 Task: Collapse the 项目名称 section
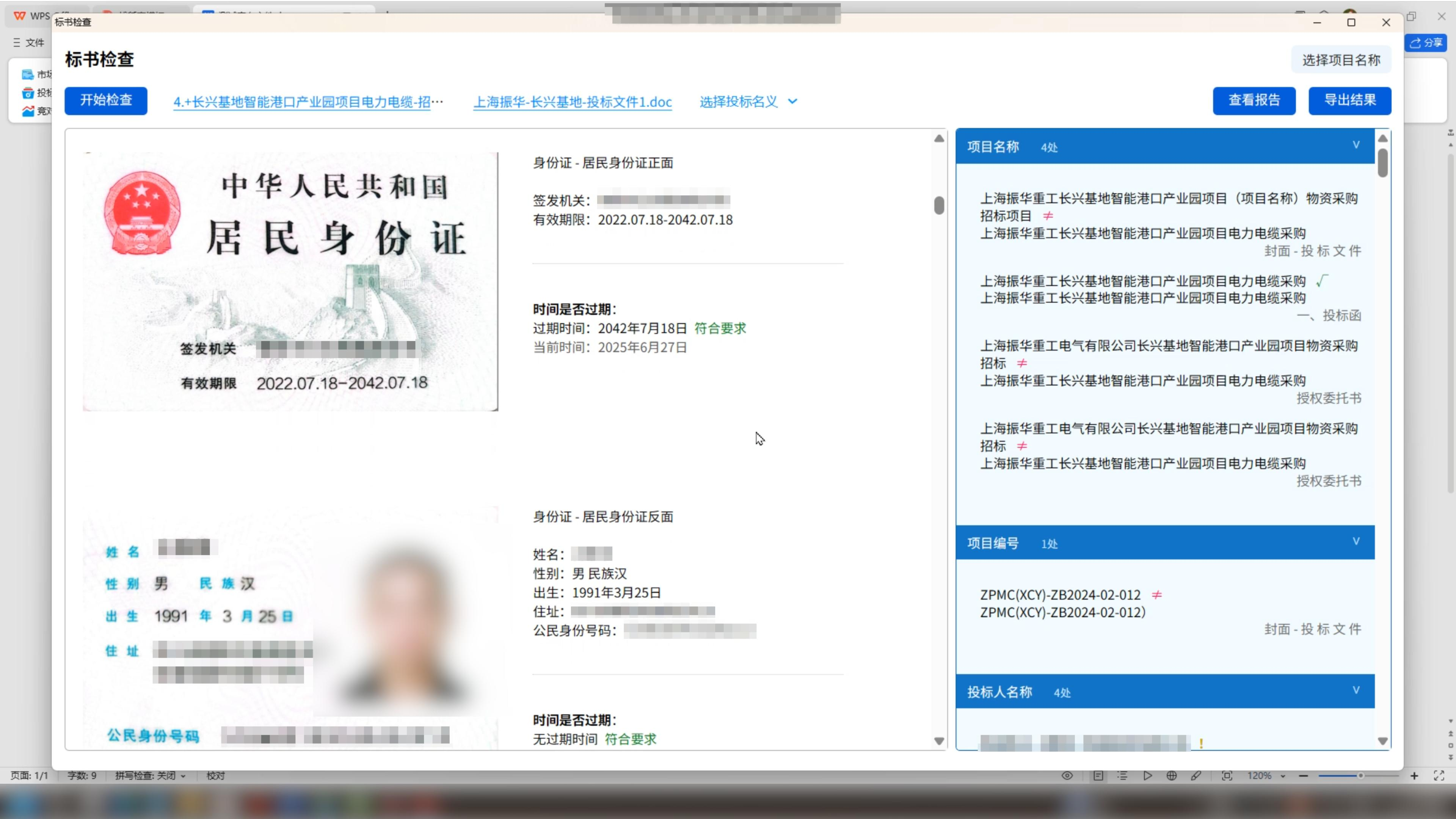(1356, 145)
